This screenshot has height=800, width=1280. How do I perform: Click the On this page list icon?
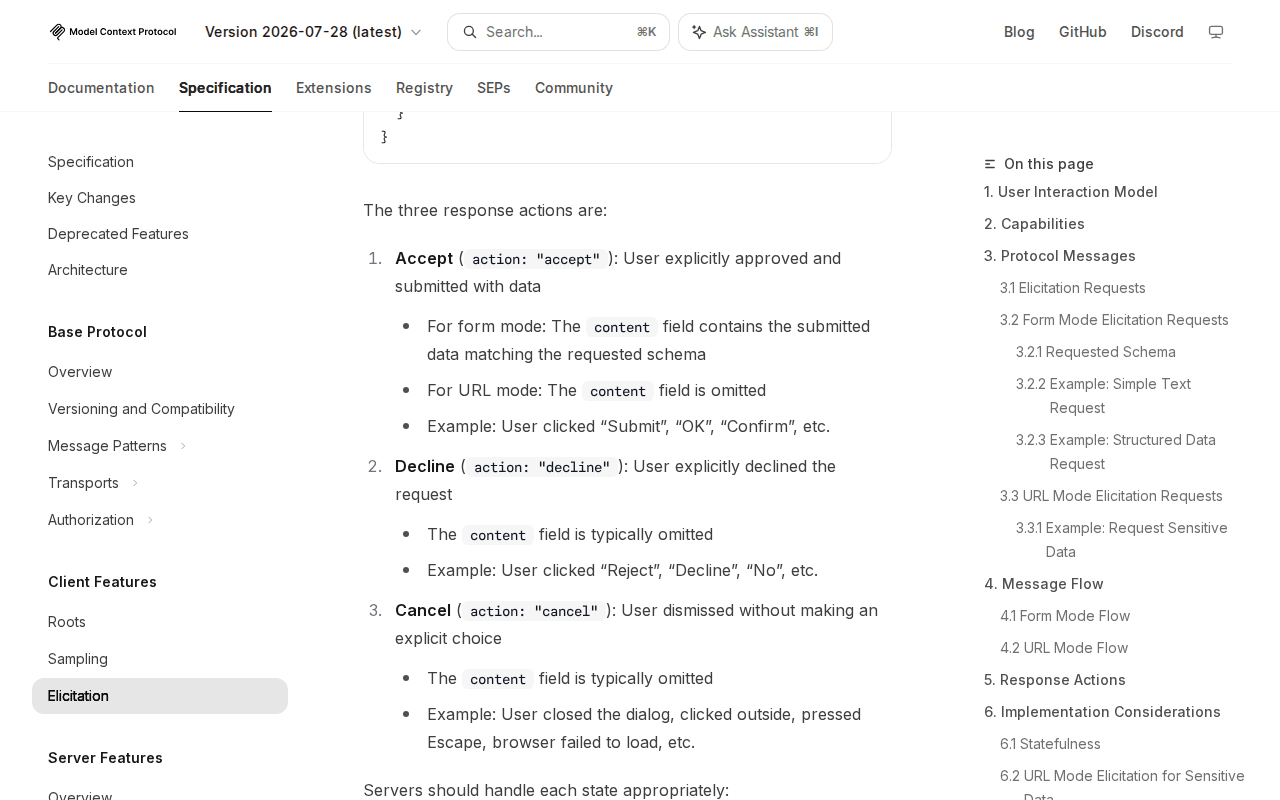point(990,164)
